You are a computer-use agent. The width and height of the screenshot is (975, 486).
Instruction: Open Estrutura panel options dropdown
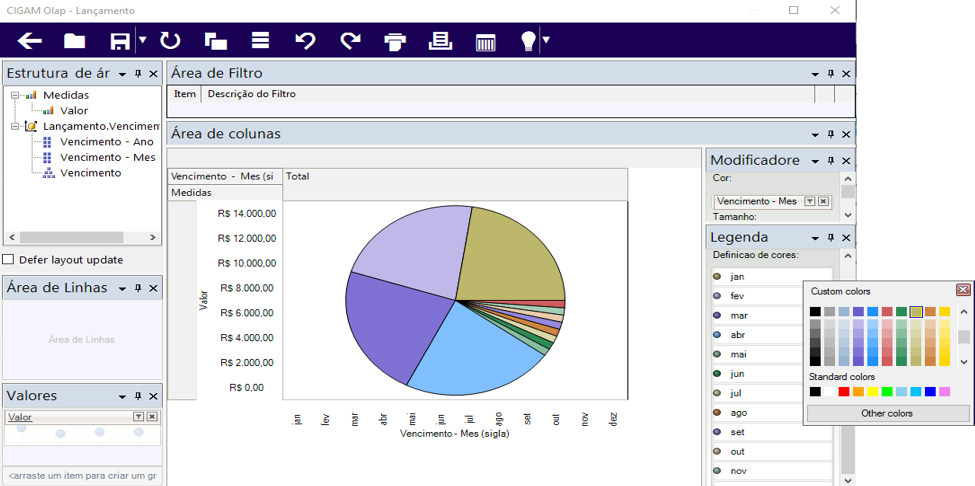point(122,74)
